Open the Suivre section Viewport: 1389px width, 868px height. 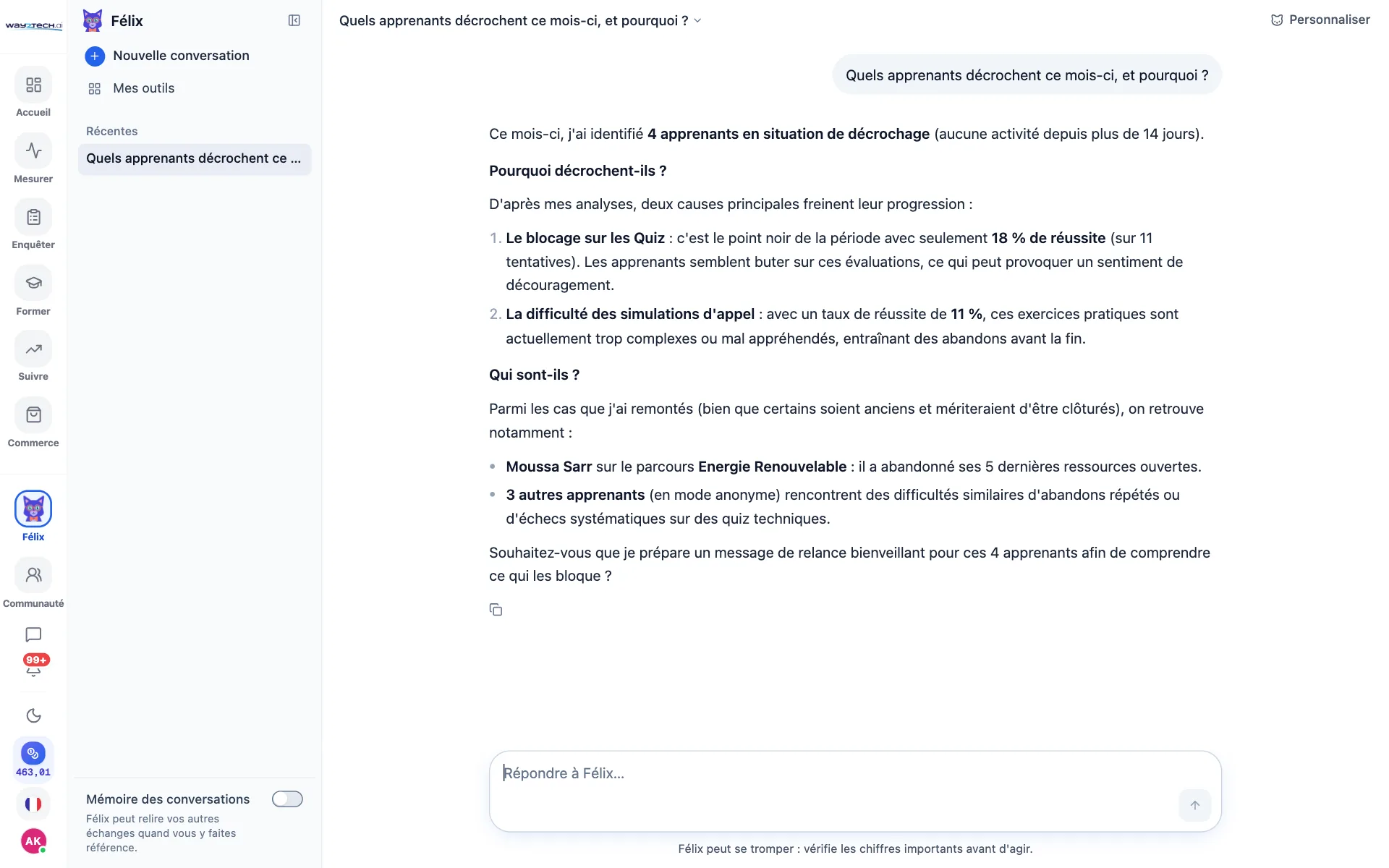tap(33, 357)
